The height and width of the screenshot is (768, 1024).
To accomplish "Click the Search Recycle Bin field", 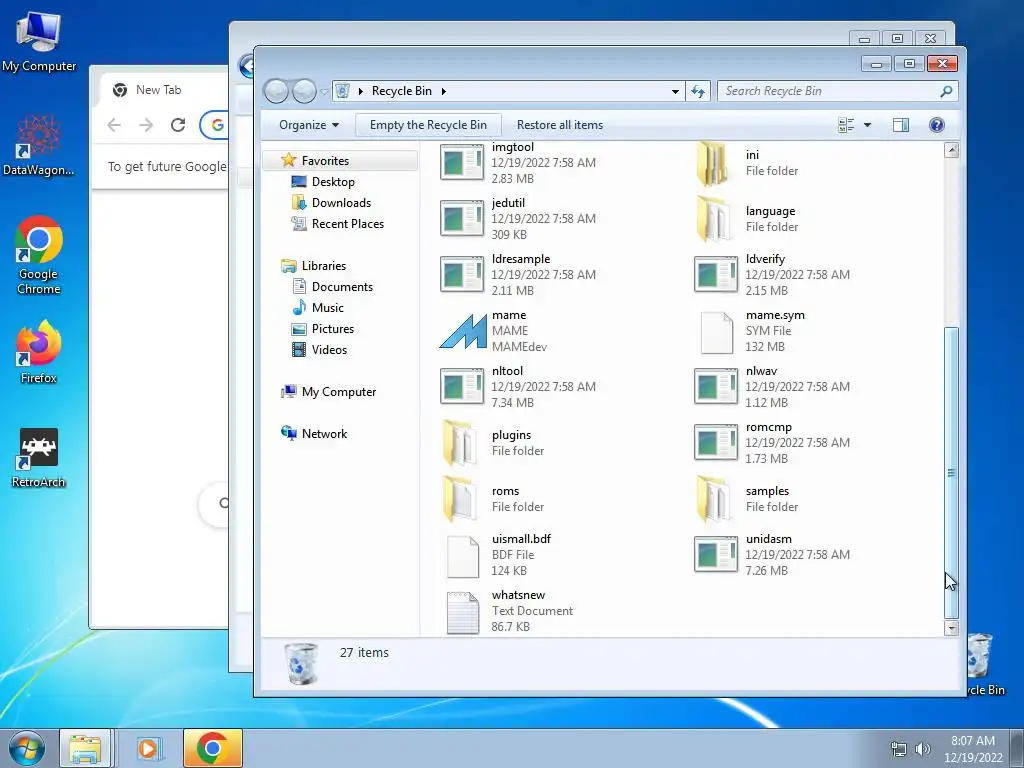I will tap(837, 91).
